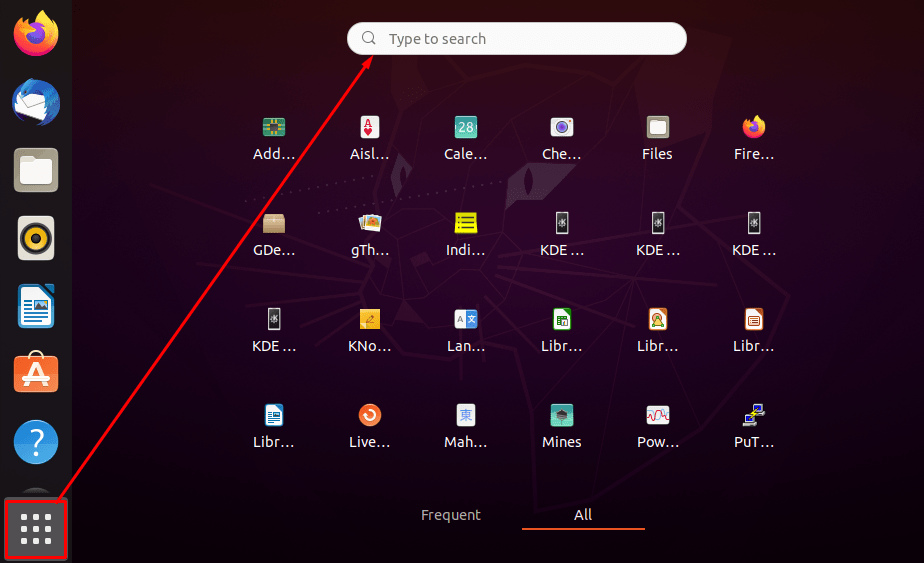
Task: Launch the PuTTY SSH client
Action: click(754, 427)
